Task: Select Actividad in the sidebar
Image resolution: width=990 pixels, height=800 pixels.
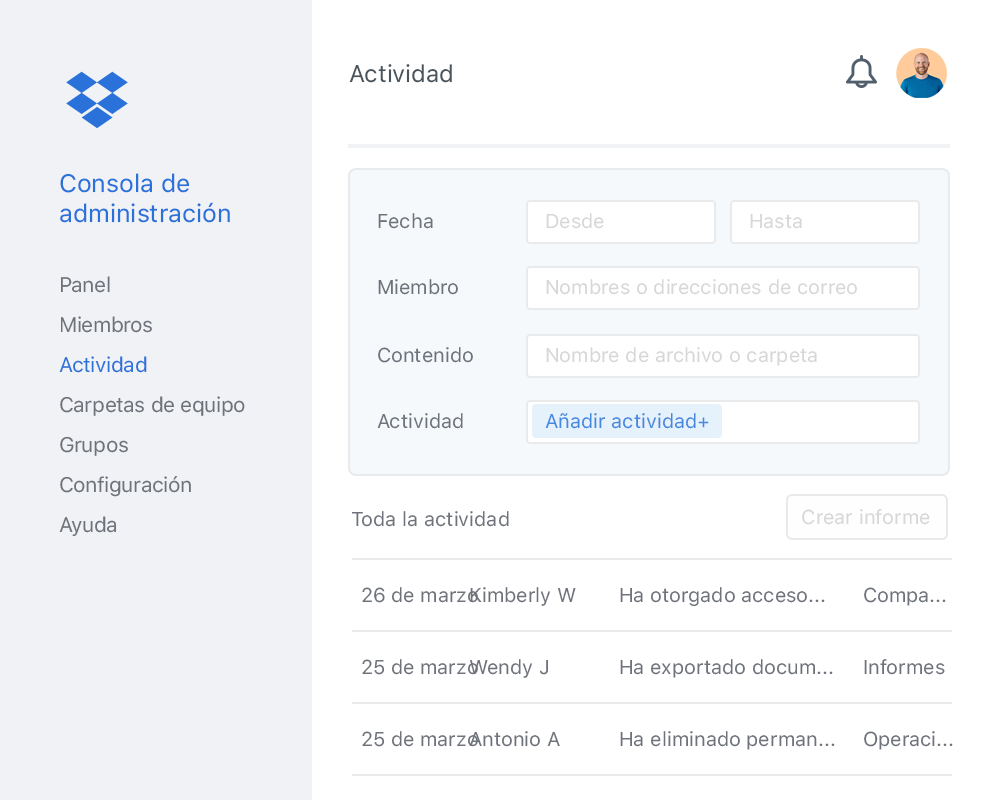Action: pyautogui.click(x=103, y=365)
